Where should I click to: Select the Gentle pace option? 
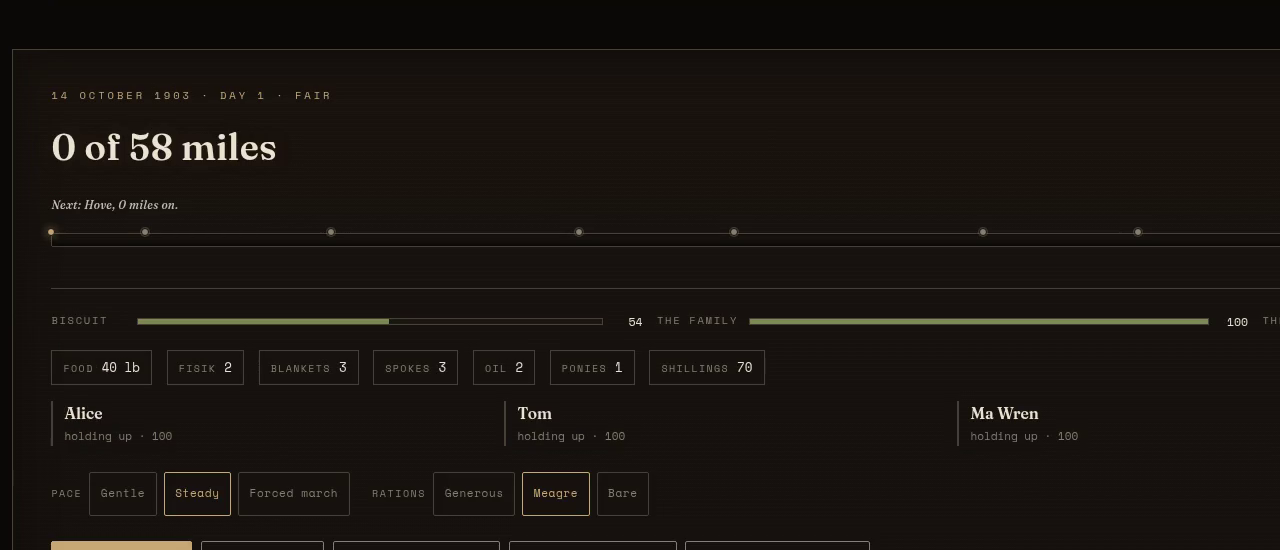(x=123, y=494)
